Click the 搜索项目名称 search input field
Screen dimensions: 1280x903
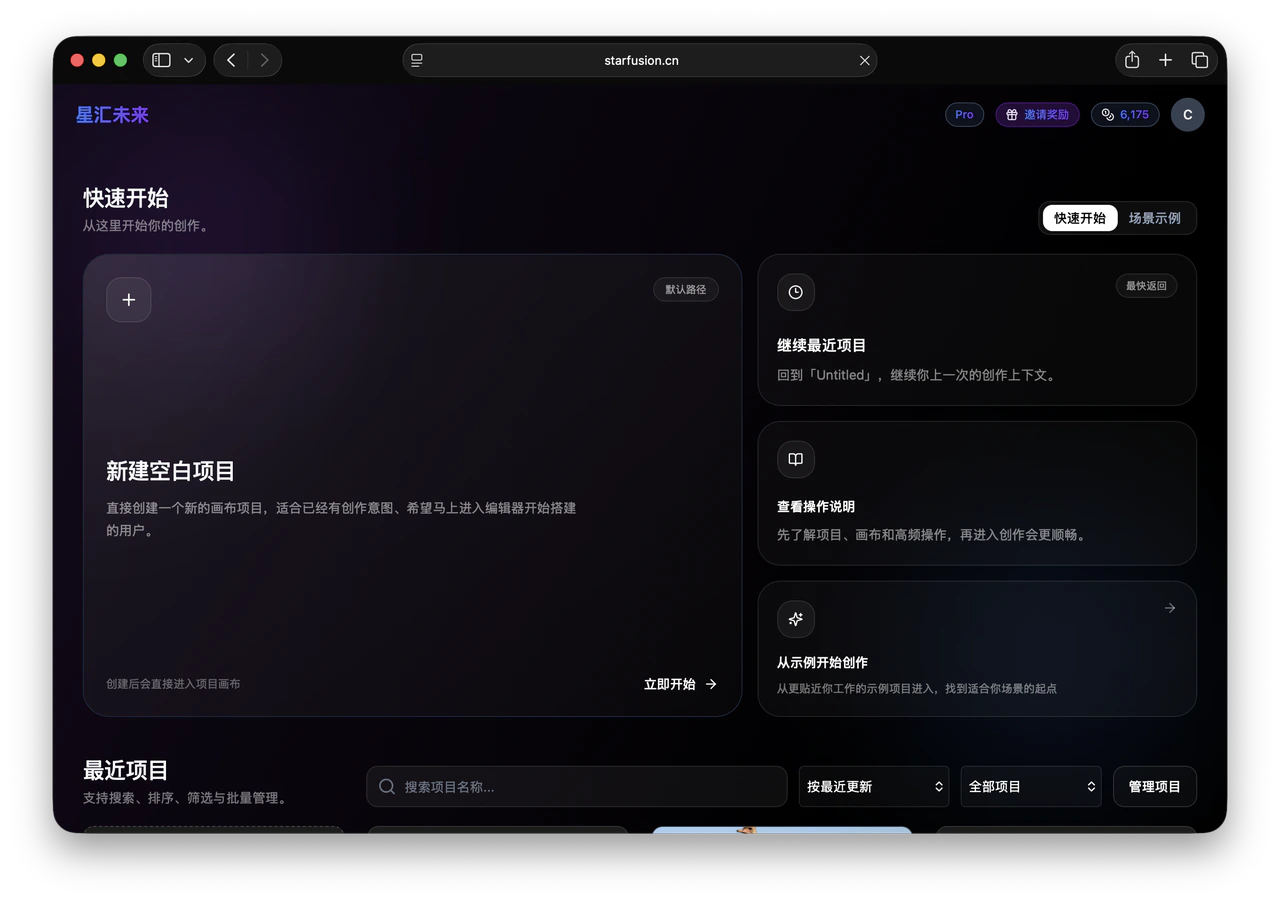click(576, 786)
